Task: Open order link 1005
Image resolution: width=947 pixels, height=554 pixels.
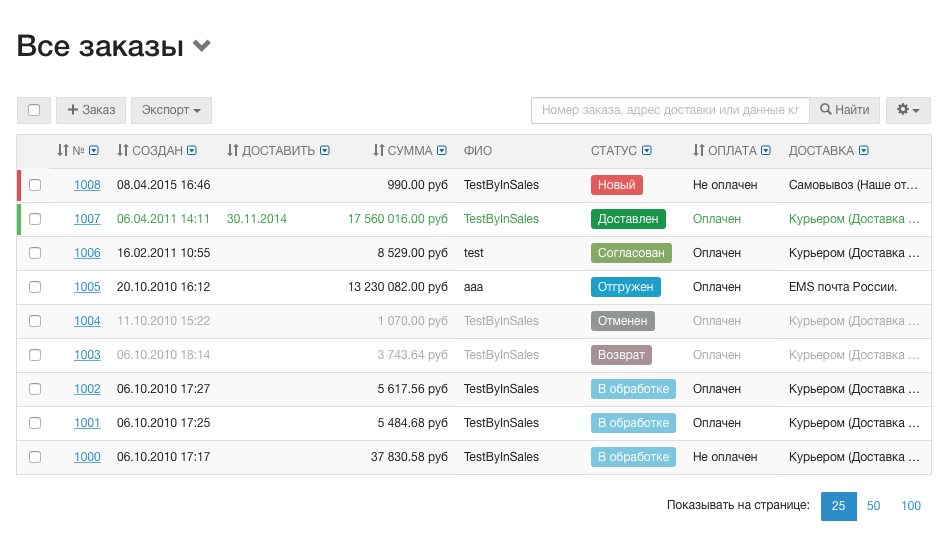Action: coord(87,287)
